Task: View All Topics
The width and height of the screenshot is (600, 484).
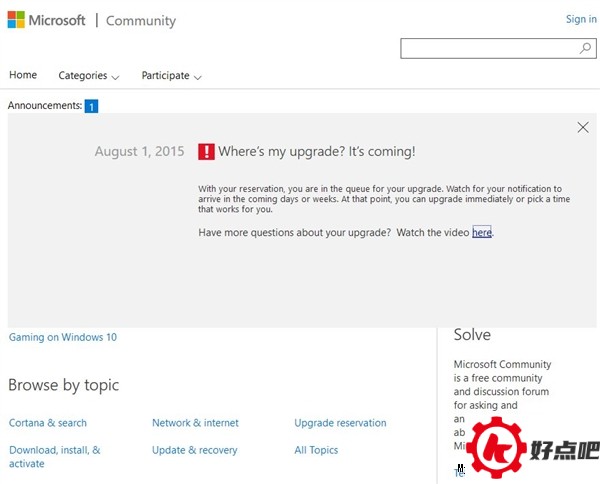Action: [316, 450]
